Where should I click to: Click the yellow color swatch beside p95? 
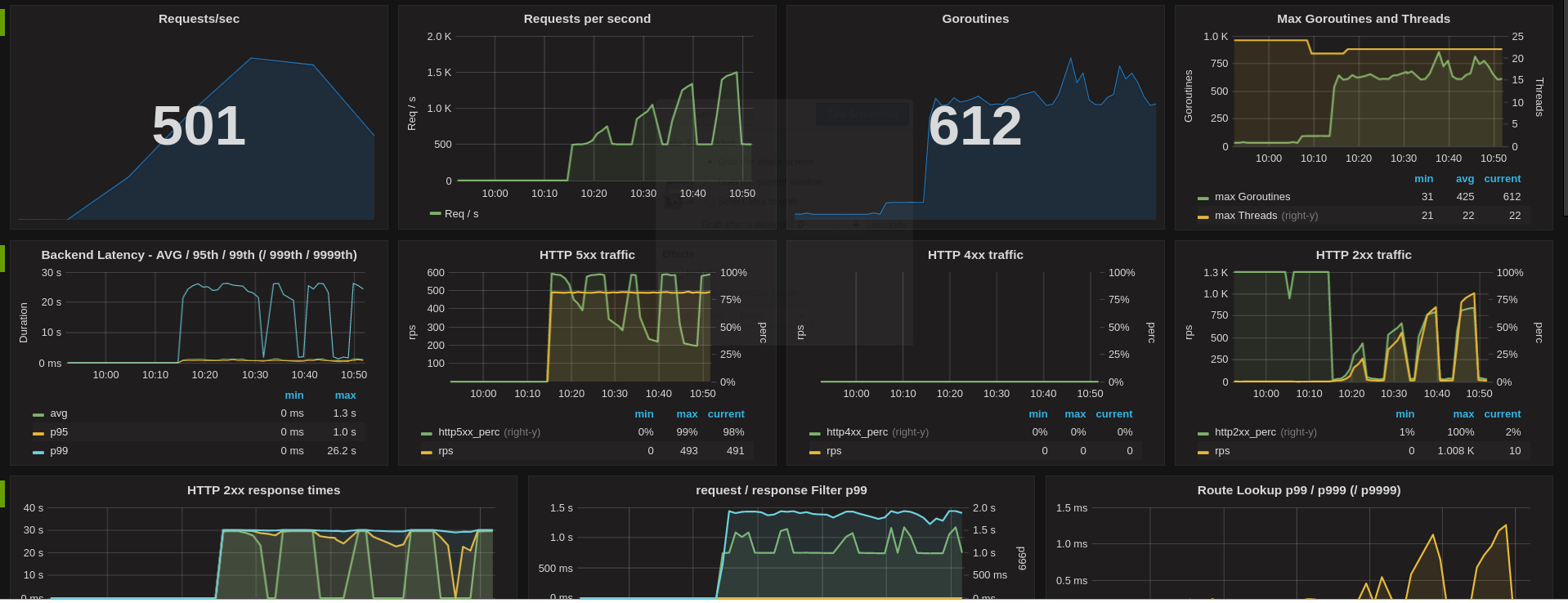tap(38, 433)
